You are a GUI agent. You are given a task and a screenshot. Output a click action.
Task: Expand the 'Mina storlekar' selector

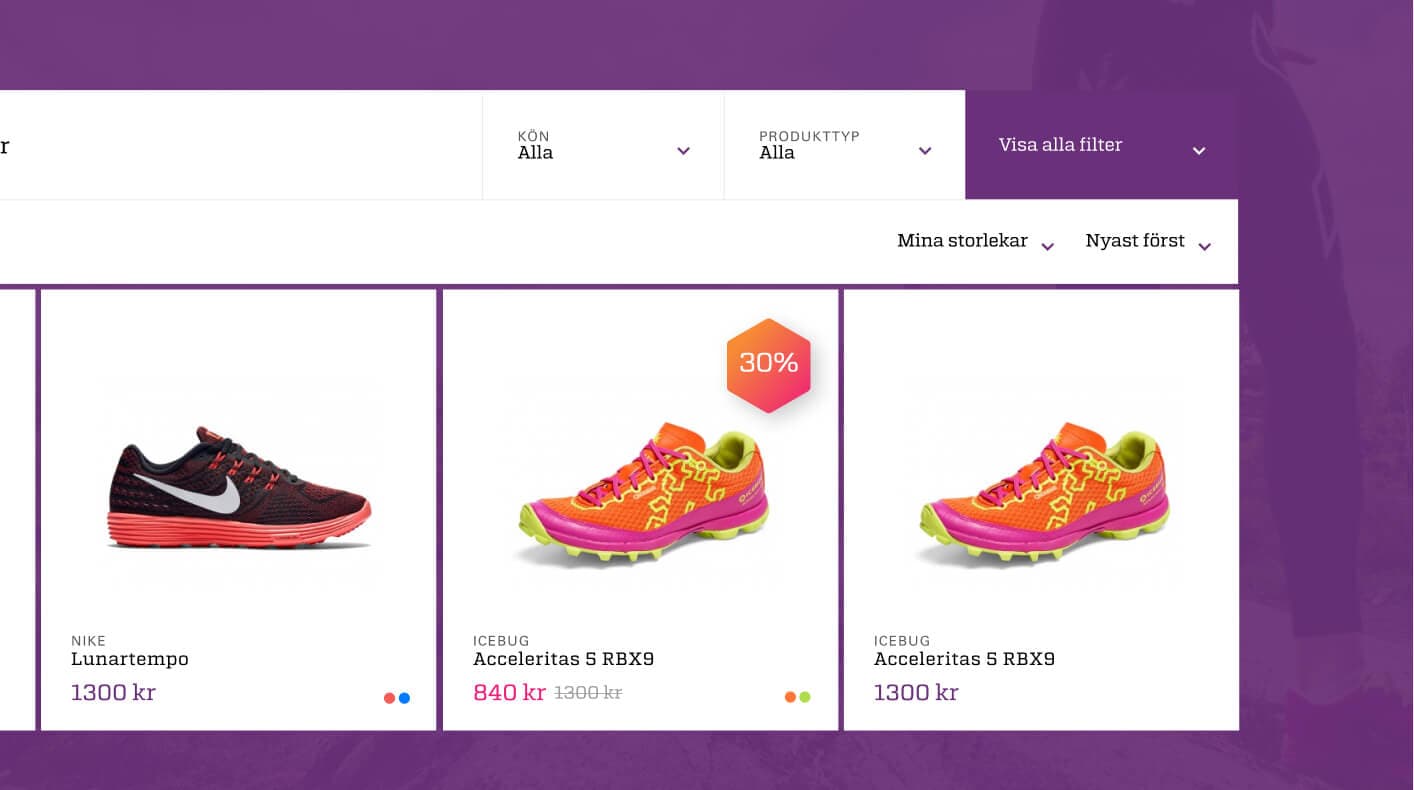tap(962, 240)
